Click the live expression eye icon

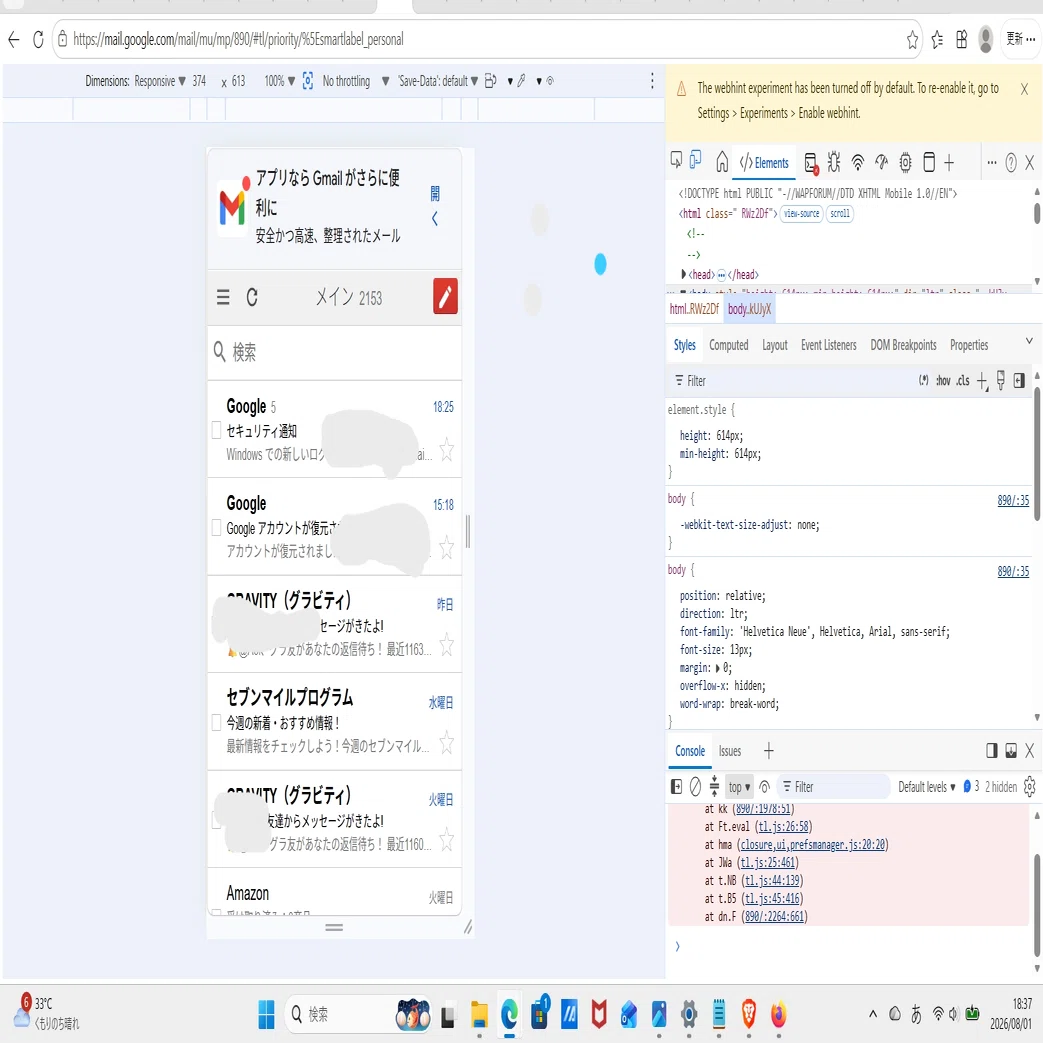point(764,787)
